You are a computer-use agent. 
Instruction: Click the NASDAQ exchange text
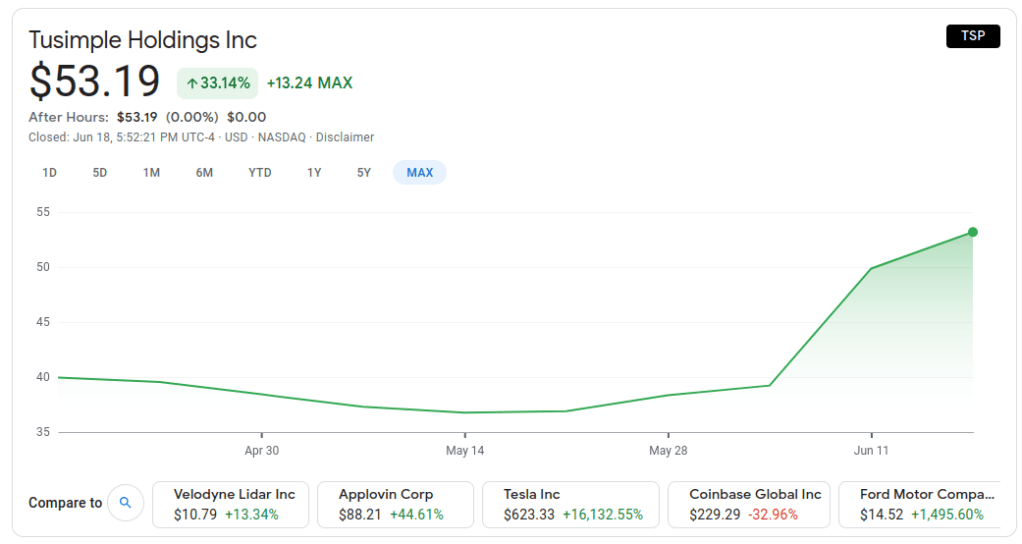(282, 137)
